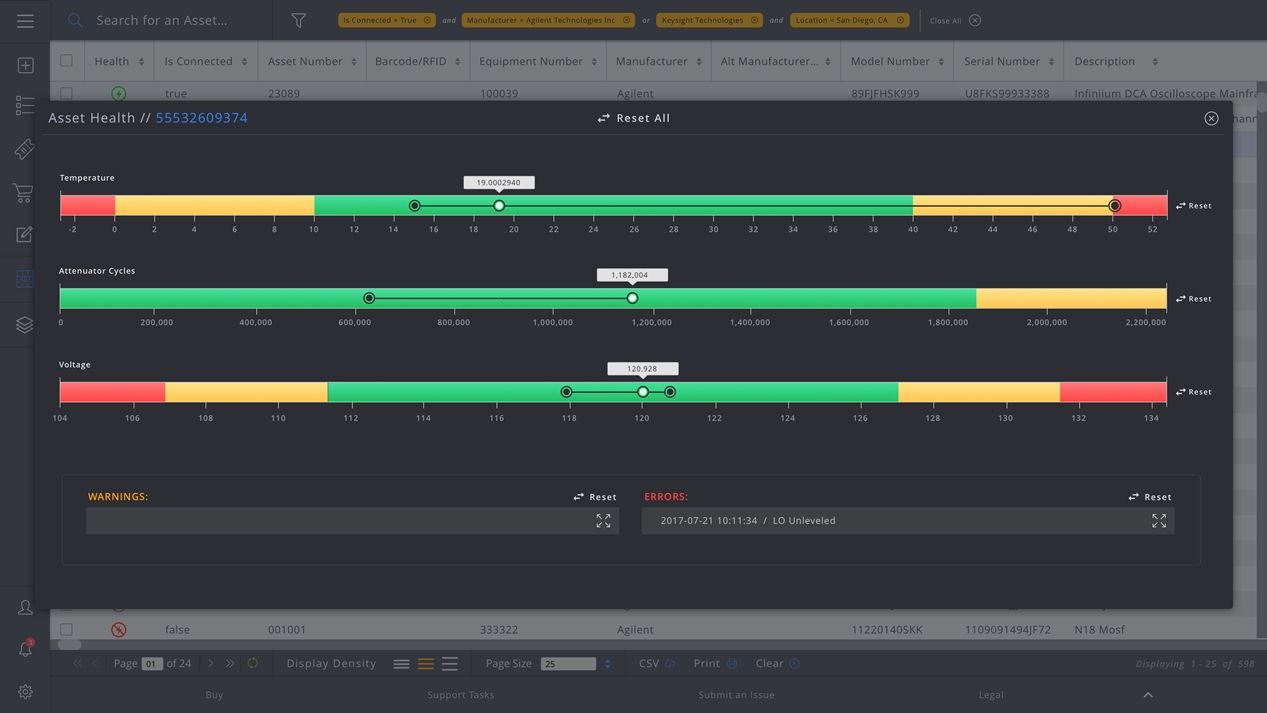Click the filter funnel icon
Image resolution: width=1267 pixels, height=713 pixels.
pos(298,20)
